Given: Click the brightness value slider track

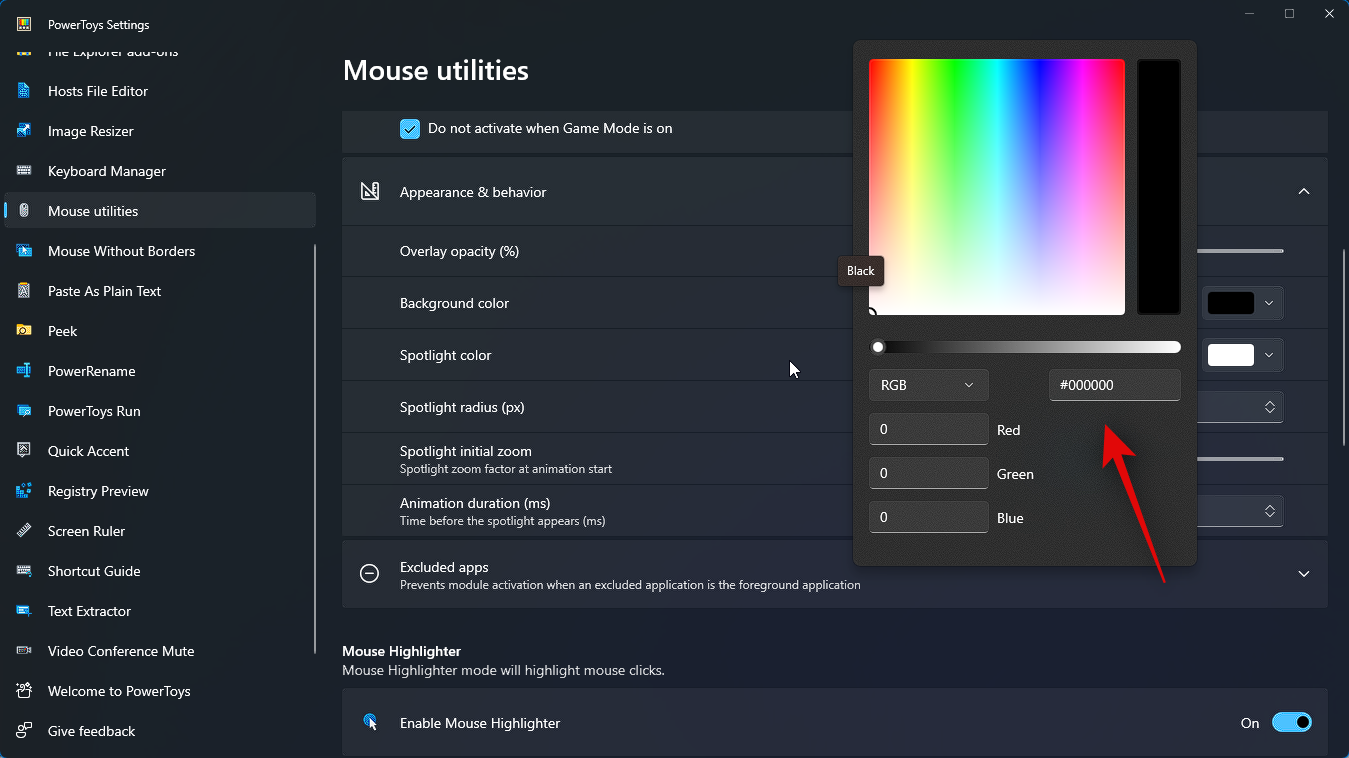Looking at the screenshot, I should click(x=1025, y=347).
